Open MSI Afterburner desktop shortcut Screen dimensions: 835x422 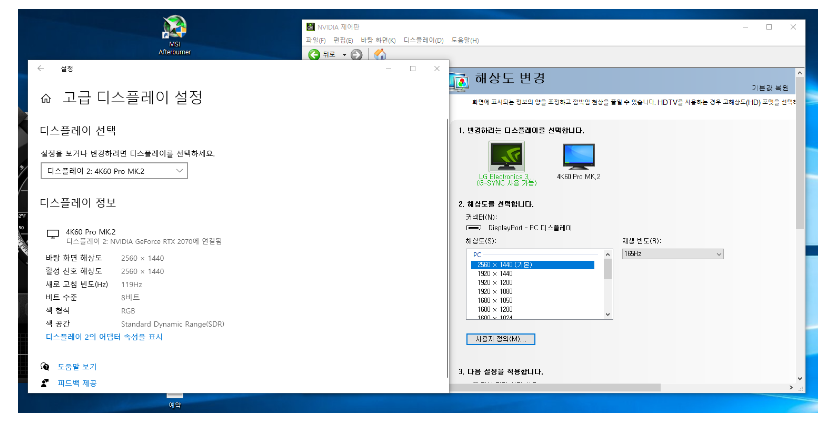point(175,35)
